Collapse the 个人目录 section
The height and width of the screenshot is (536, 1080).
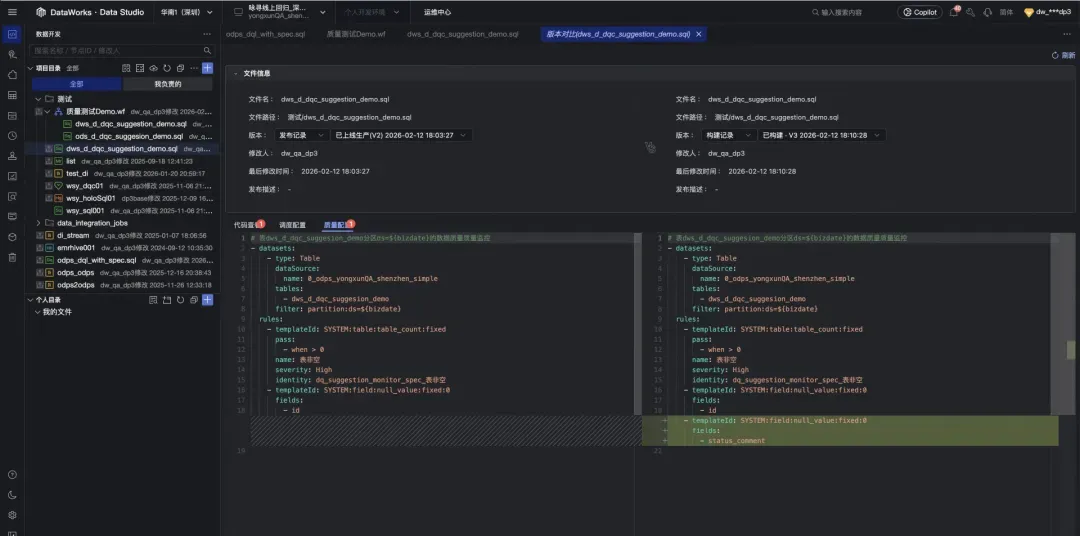[x=30, y=300]
